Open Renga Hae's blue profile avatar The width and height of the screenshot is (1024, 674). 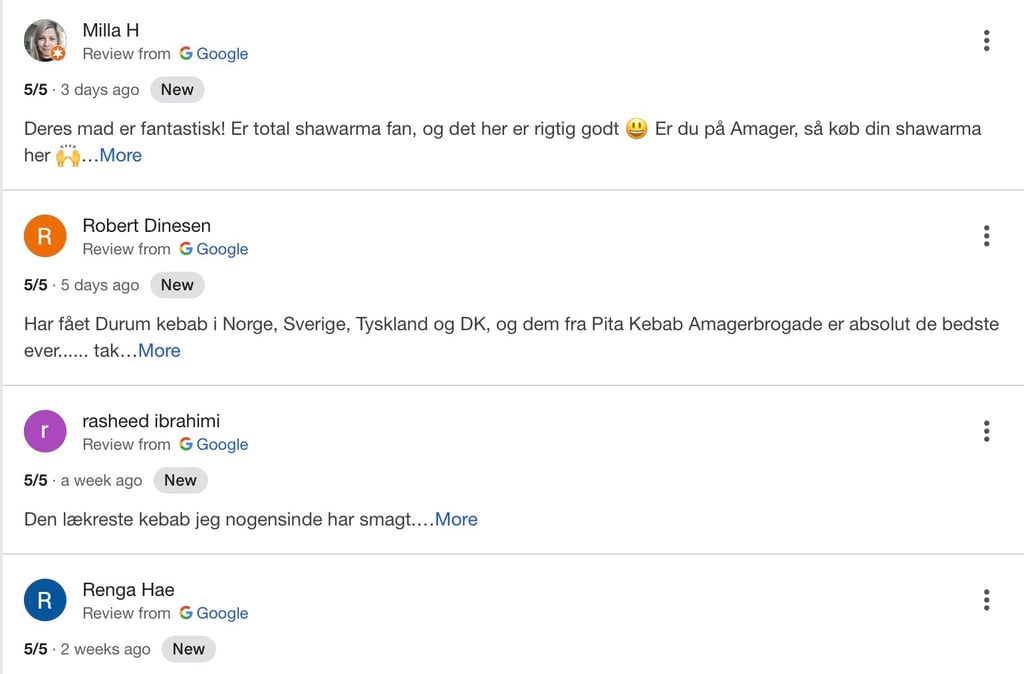[x=45, y=599]
